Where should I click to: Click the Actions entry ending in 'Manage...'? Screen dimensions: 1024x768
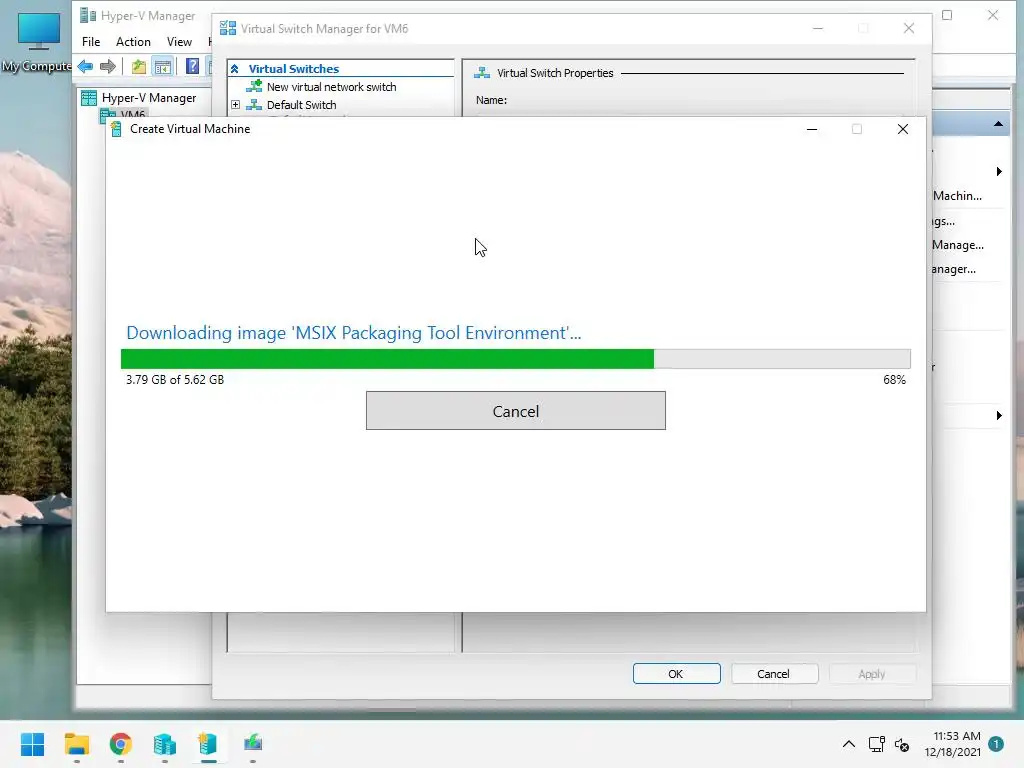tap(958, 245)
